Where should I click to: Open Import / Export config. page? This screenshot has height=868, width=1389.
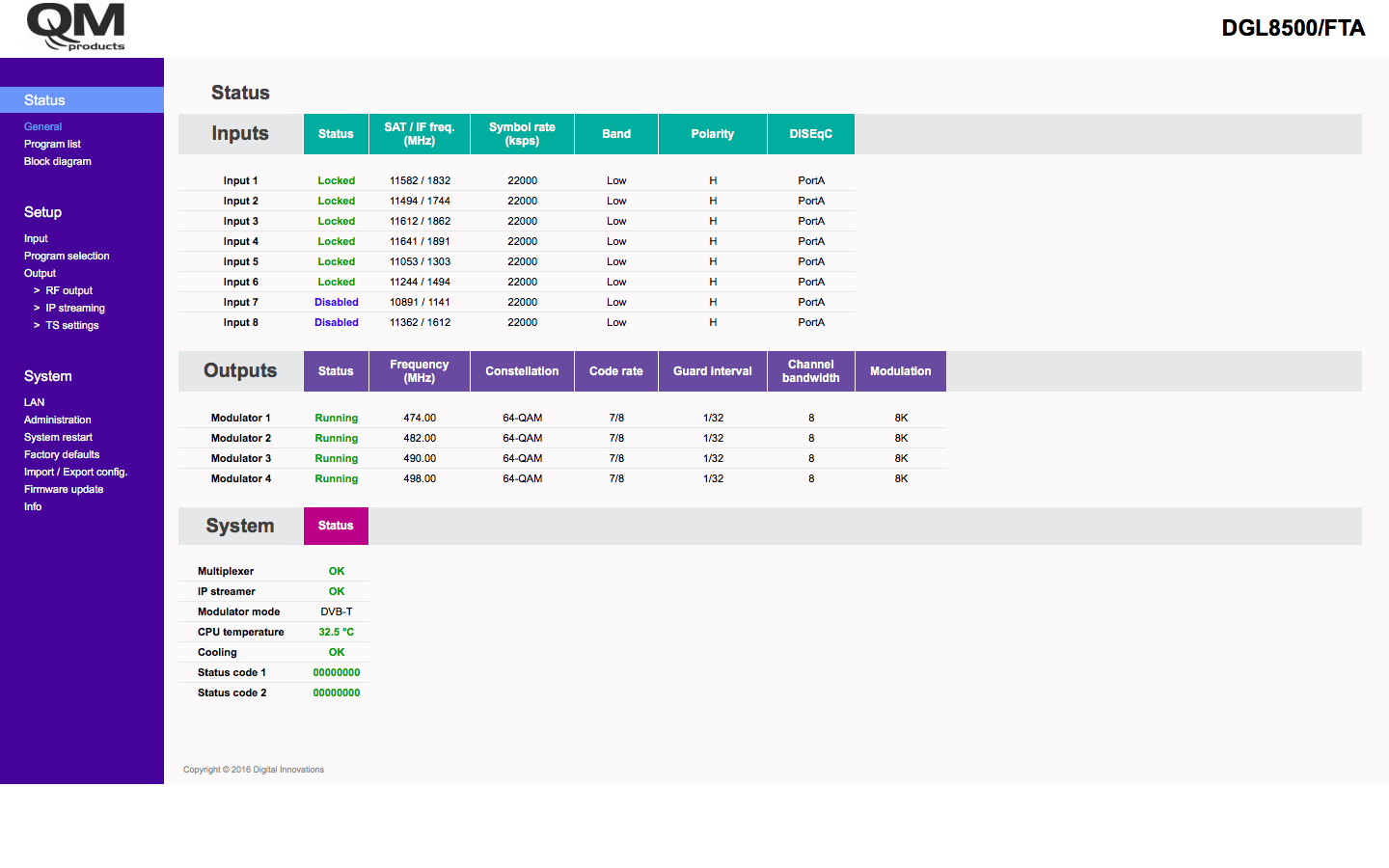75,472
